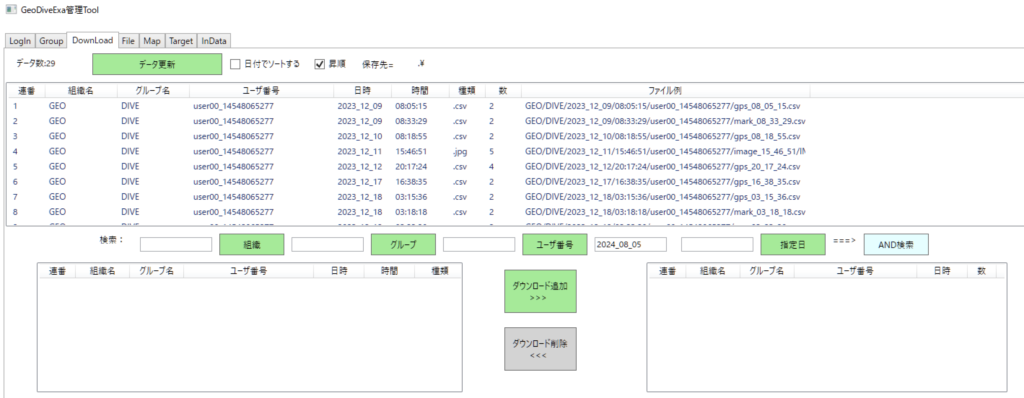Focus the empty input before 指定日 button
This screenshot has height=398, width=1024.
coord(717,244)
